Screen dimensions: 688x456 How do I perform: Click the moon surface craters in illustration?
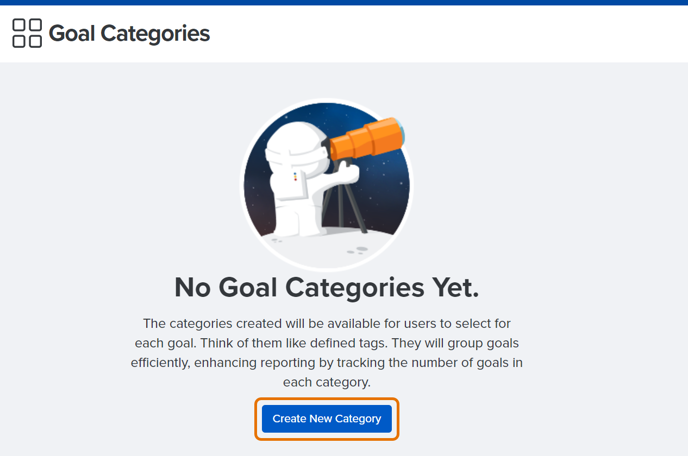click(x=356, y=250)
